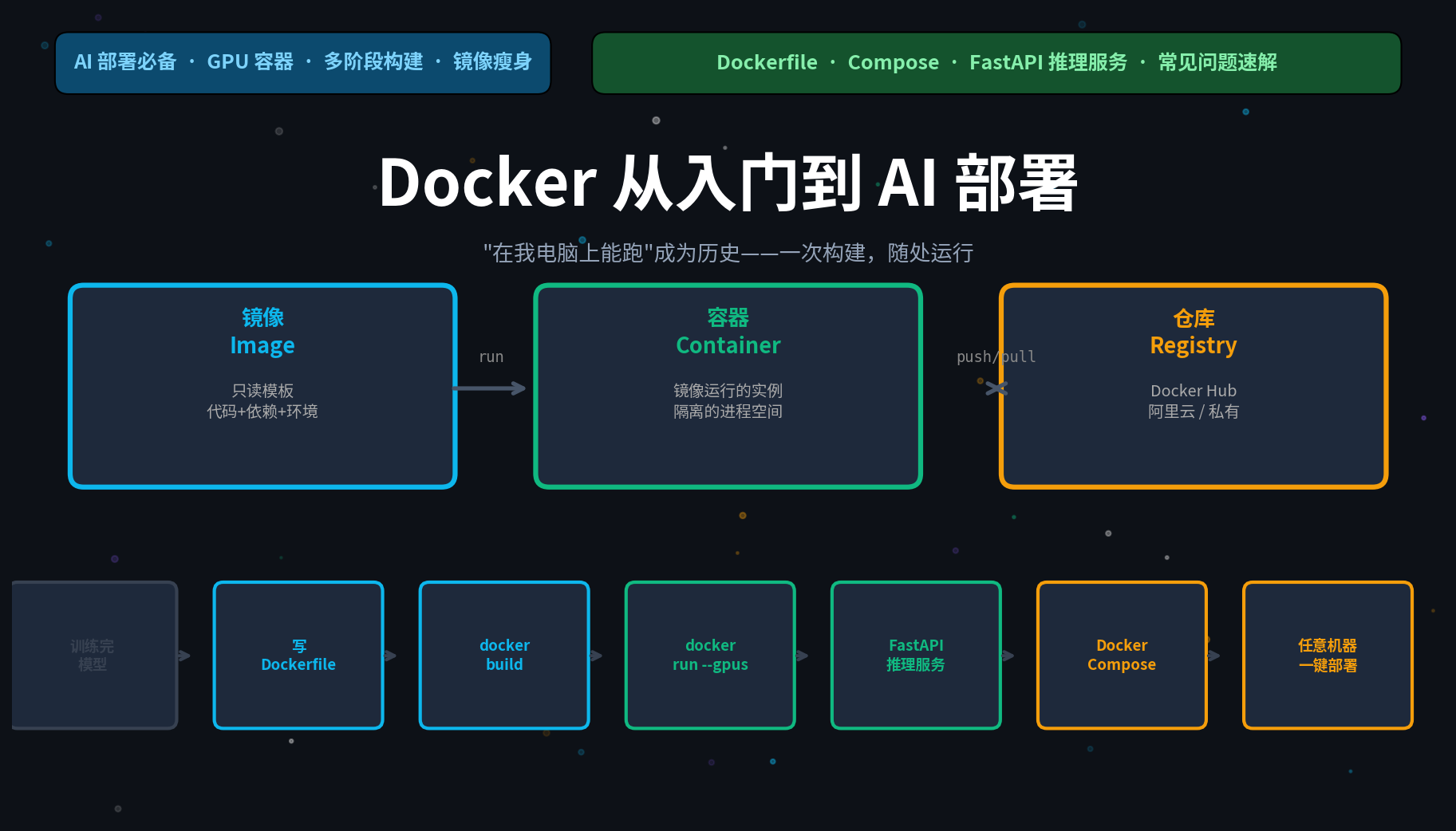Click the Docker 从入门到 AI 部署 title
1456x831 pixels.
(x=728, y=182)
